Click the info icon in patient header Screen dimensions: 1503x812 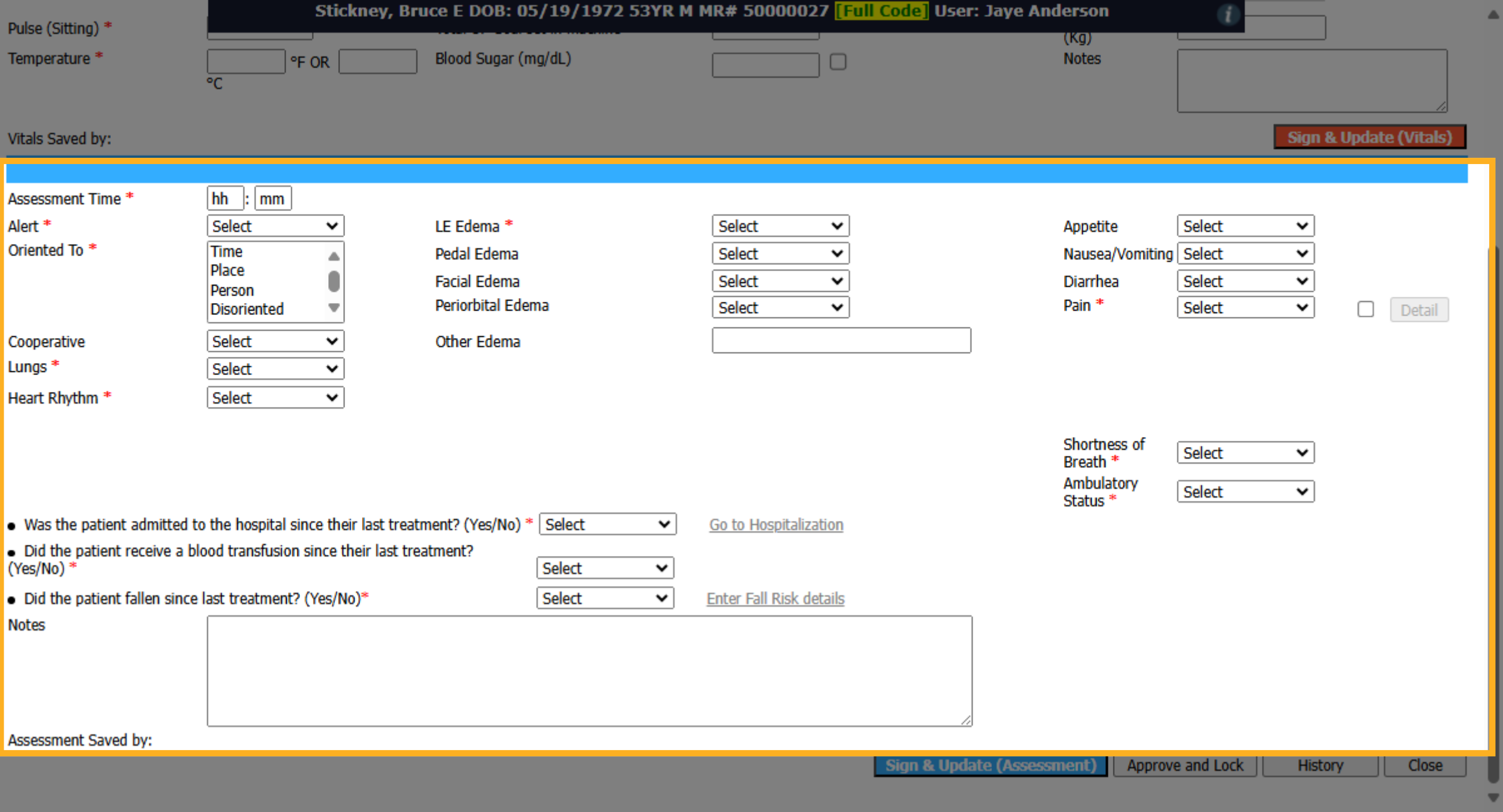(x=1227, y=14)
